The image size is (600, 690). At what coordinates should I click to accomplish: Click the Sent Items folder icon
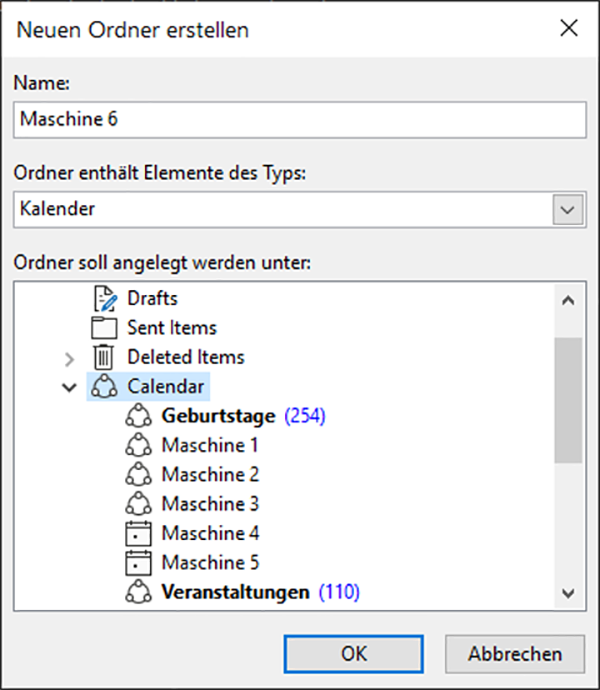[105, 328]
